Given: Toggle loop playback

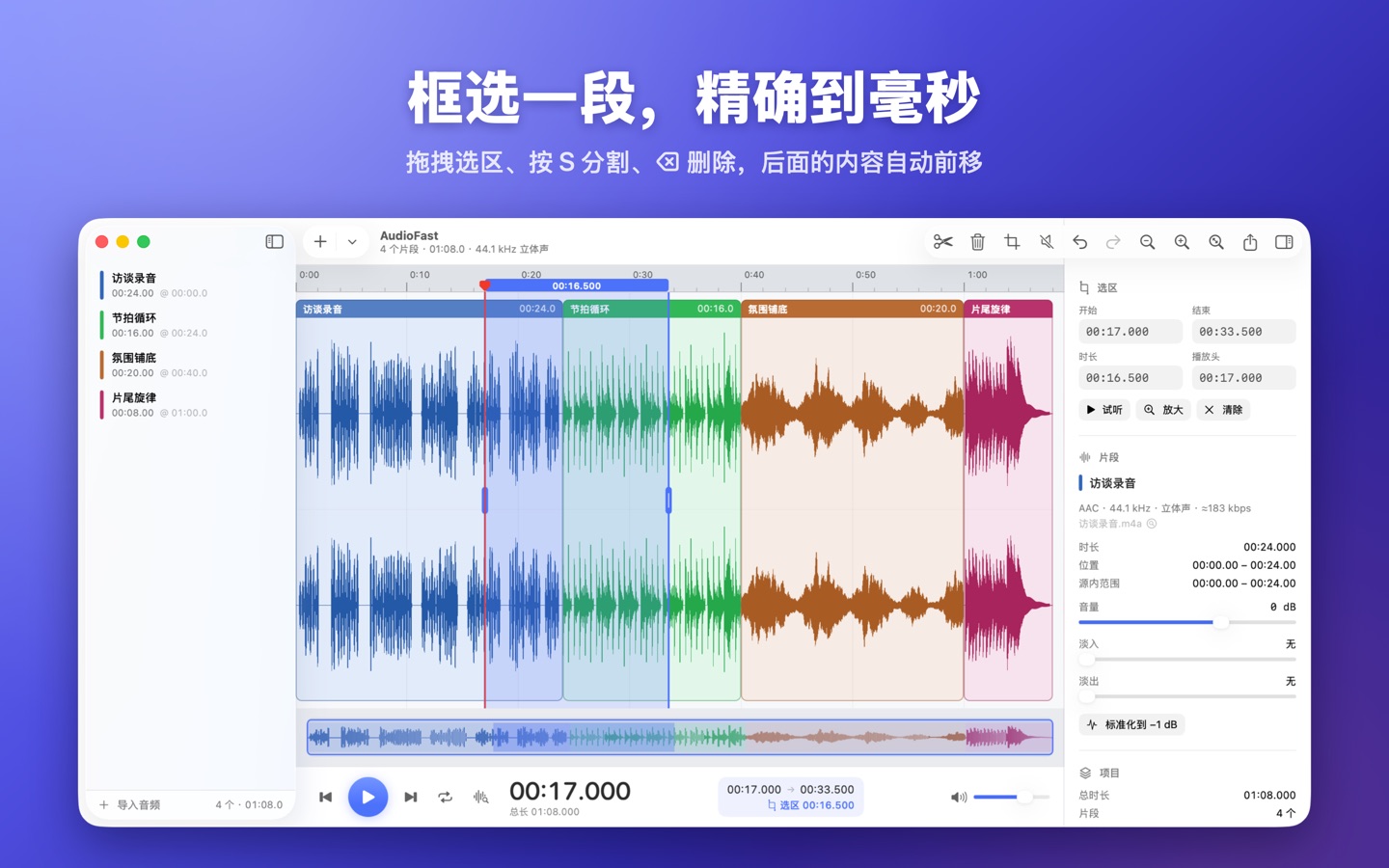Looking at the screenshot, I should [x=445, y=797].
